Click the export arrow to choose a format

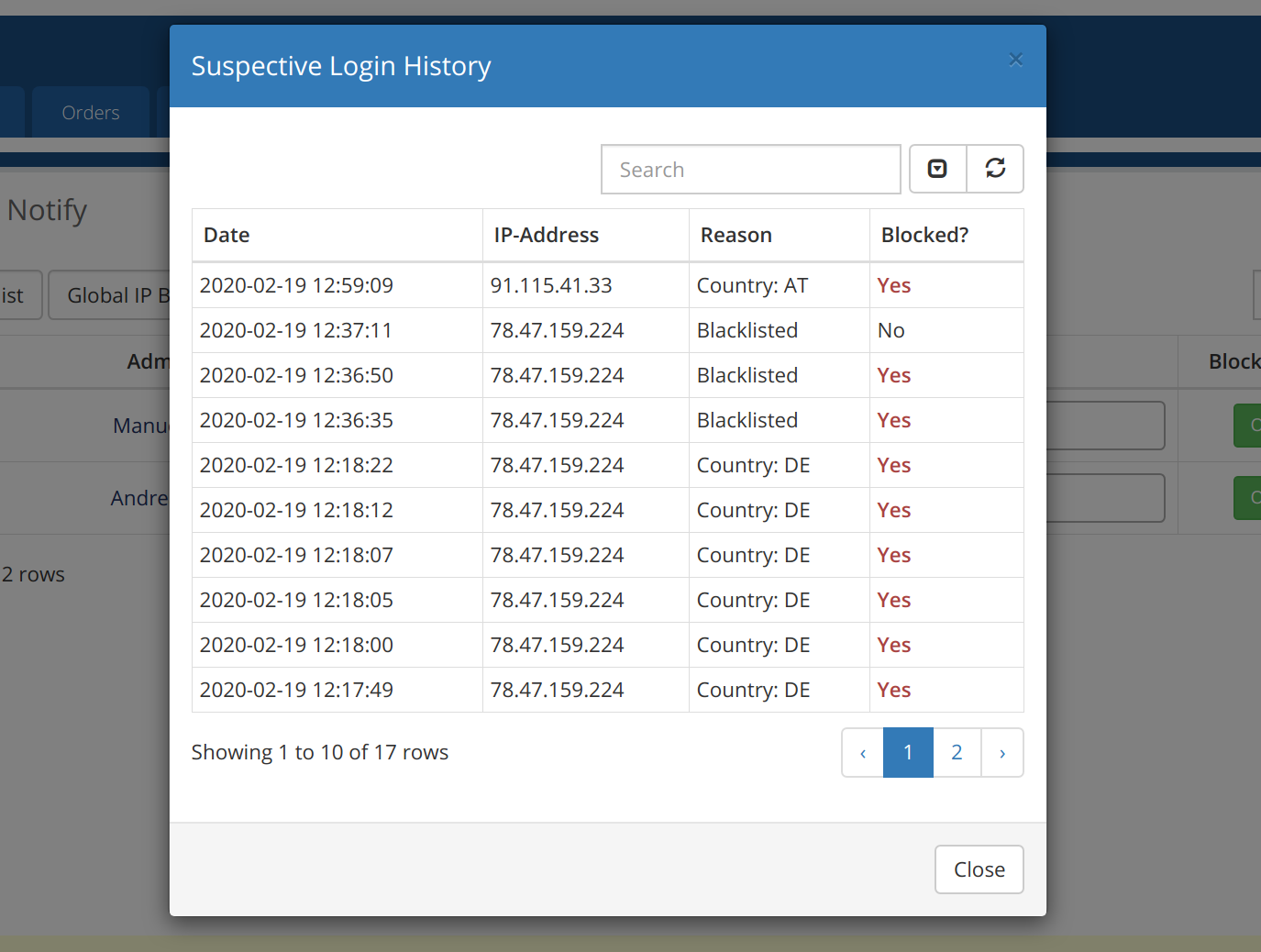[x=937, y=169]
